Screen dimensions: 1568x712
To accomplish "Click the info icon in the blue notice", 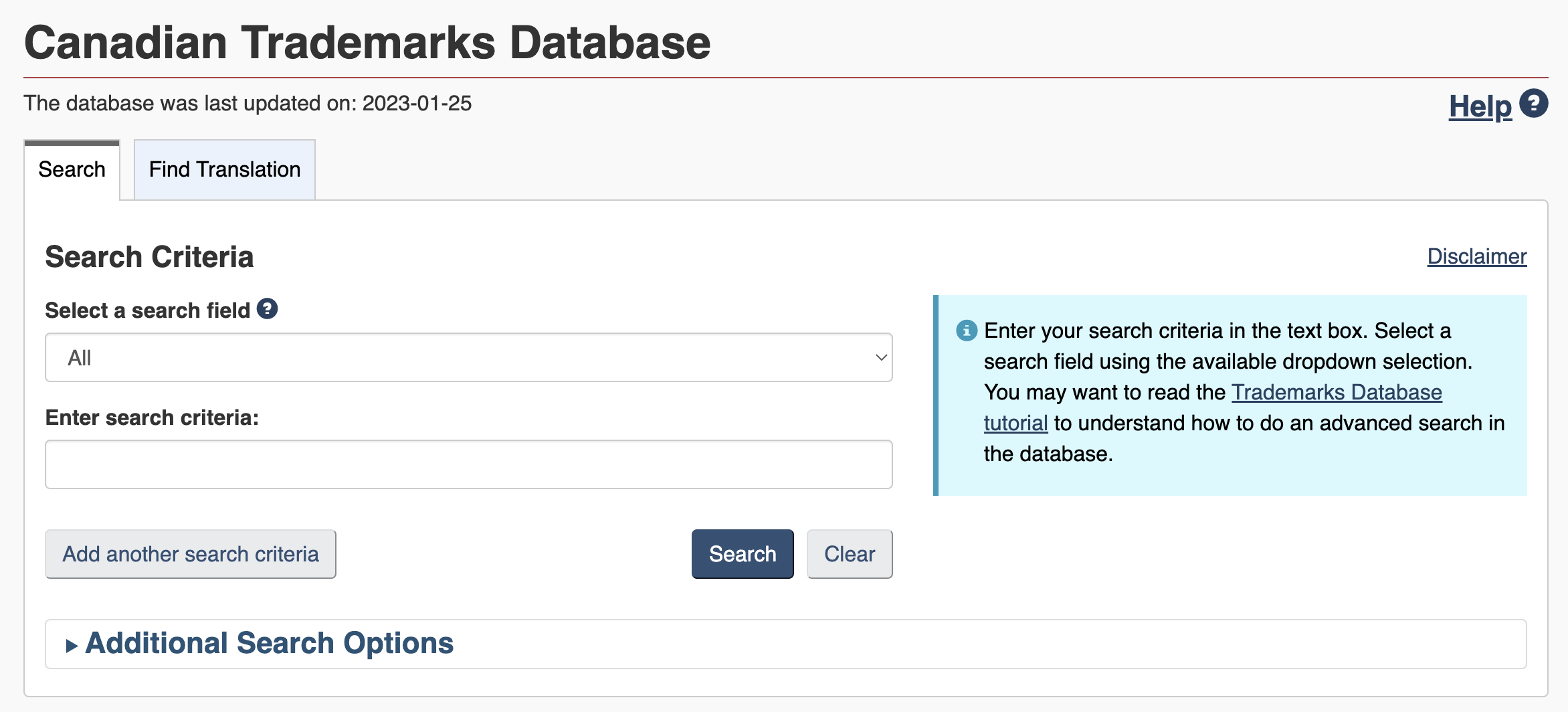I will [966, 330].
